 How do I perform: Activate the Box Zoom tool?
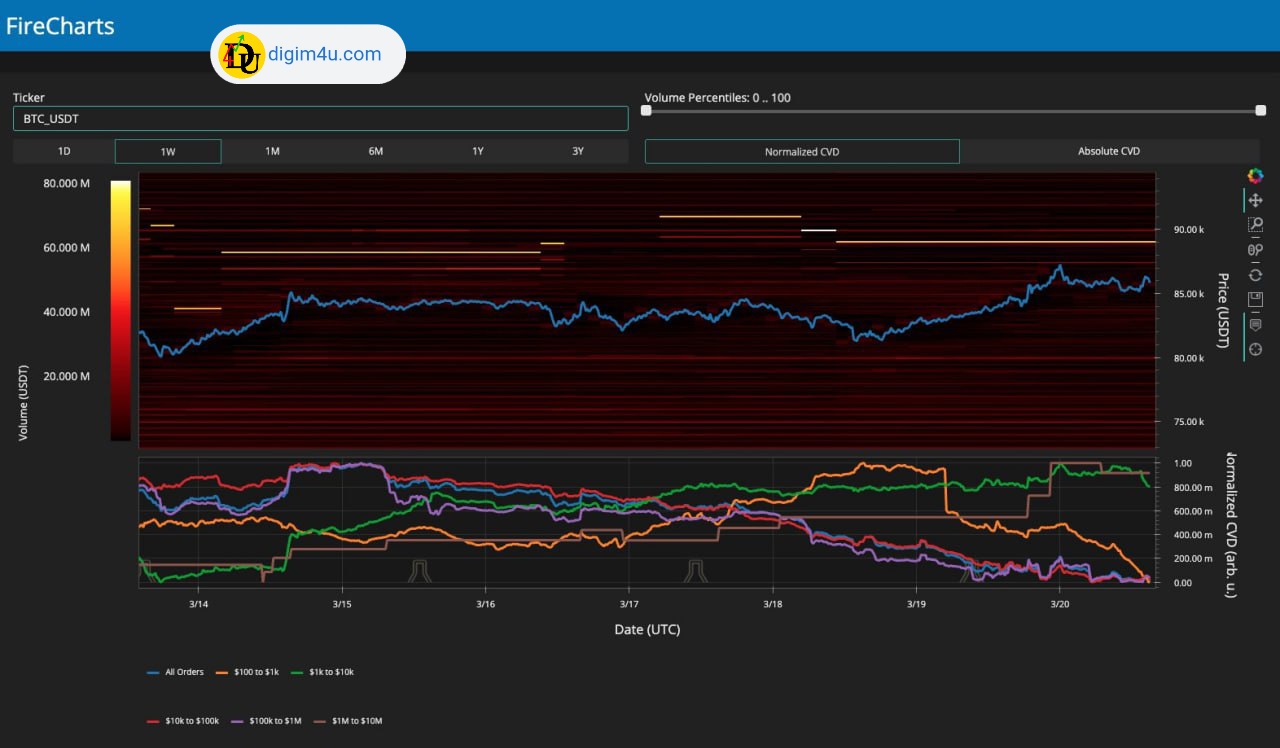point(1255,225)
